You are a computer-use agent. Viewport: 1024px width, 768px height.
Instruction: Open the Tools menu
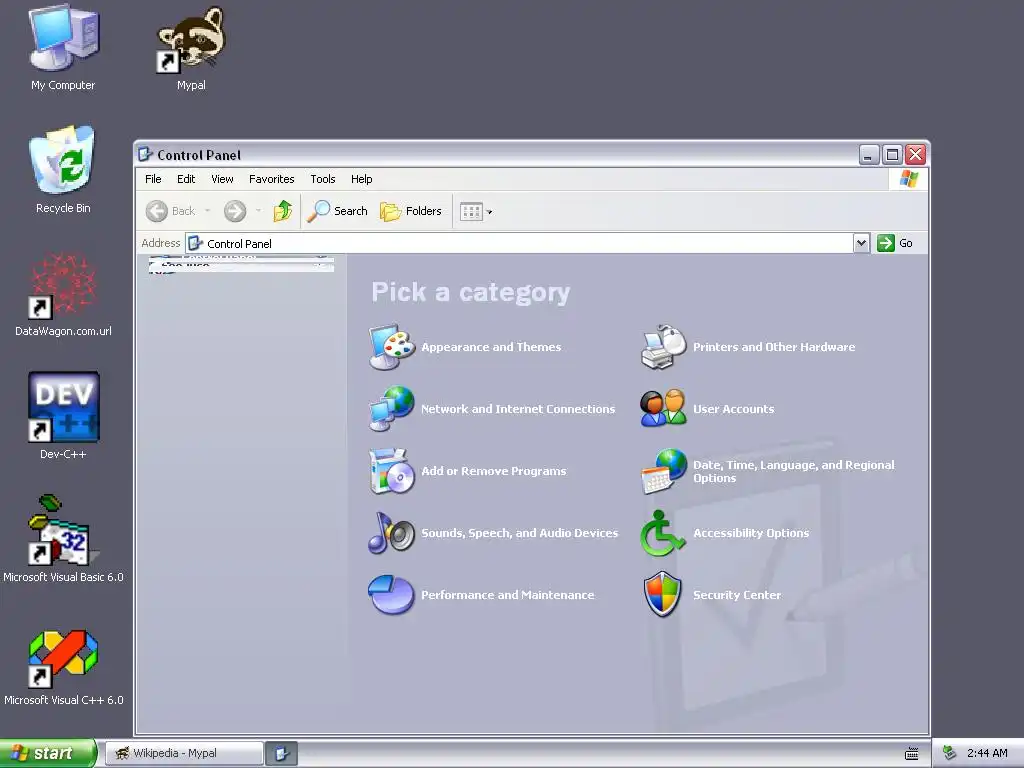coord(323,179)
